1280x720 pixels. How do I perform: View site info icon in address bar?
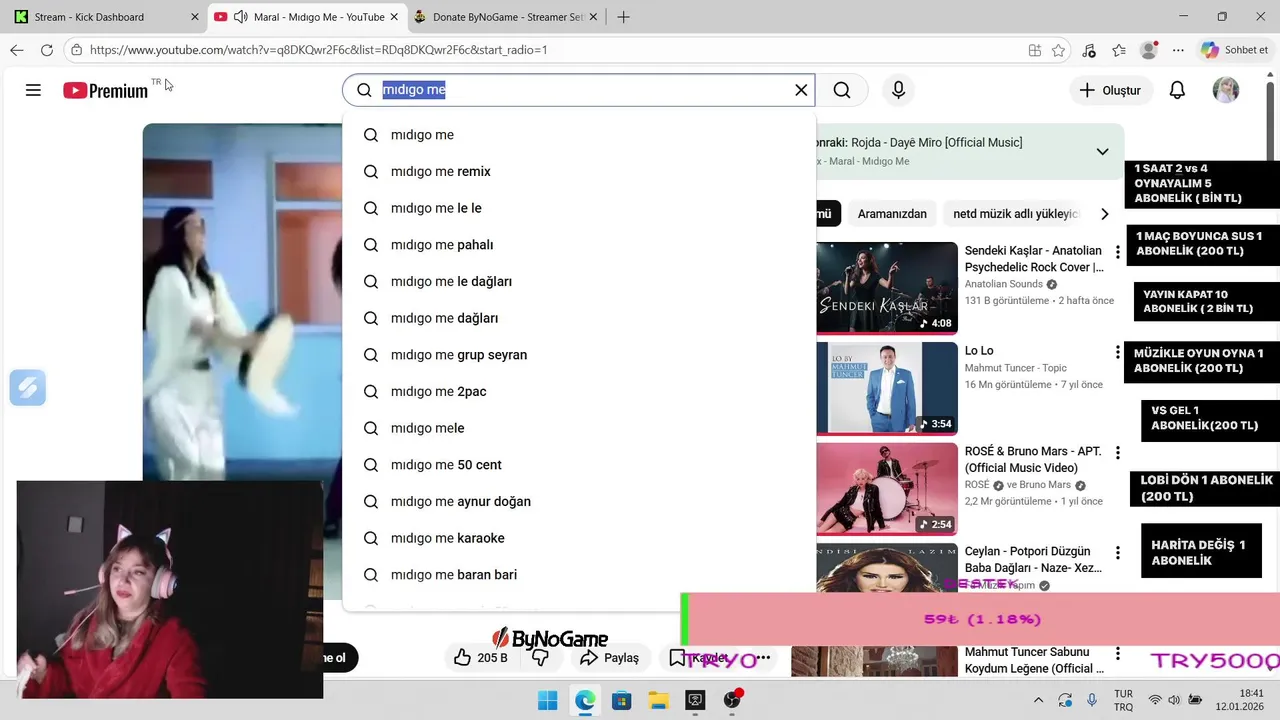coord(76,50)
